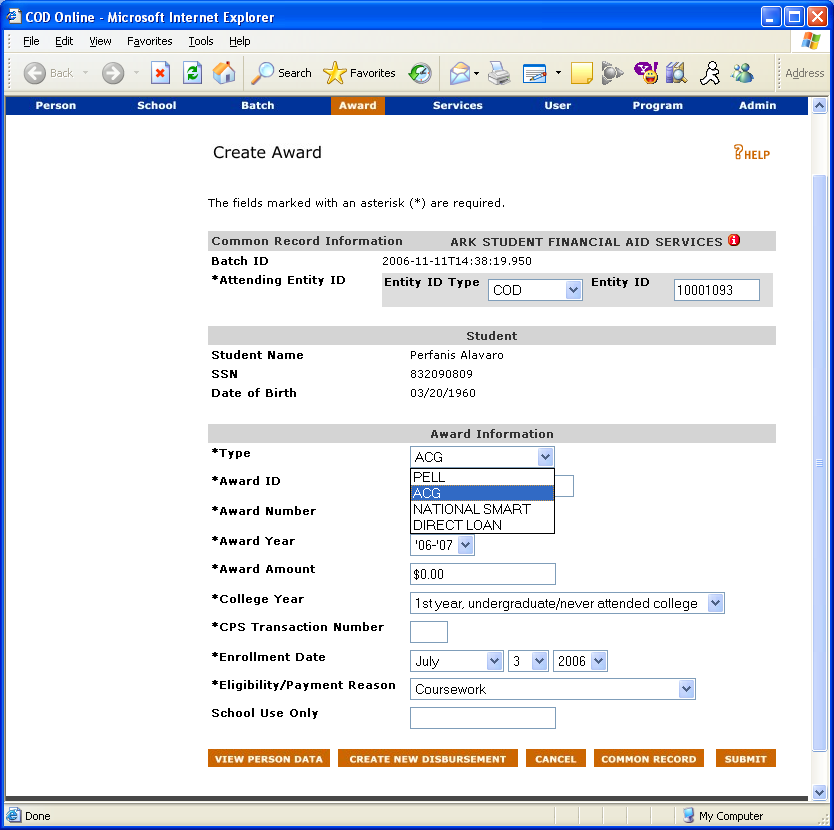Viewport: 834px width, 830px height.
Task: Open the Search magnifier toolbar button
Action: [x=281, y=73]
